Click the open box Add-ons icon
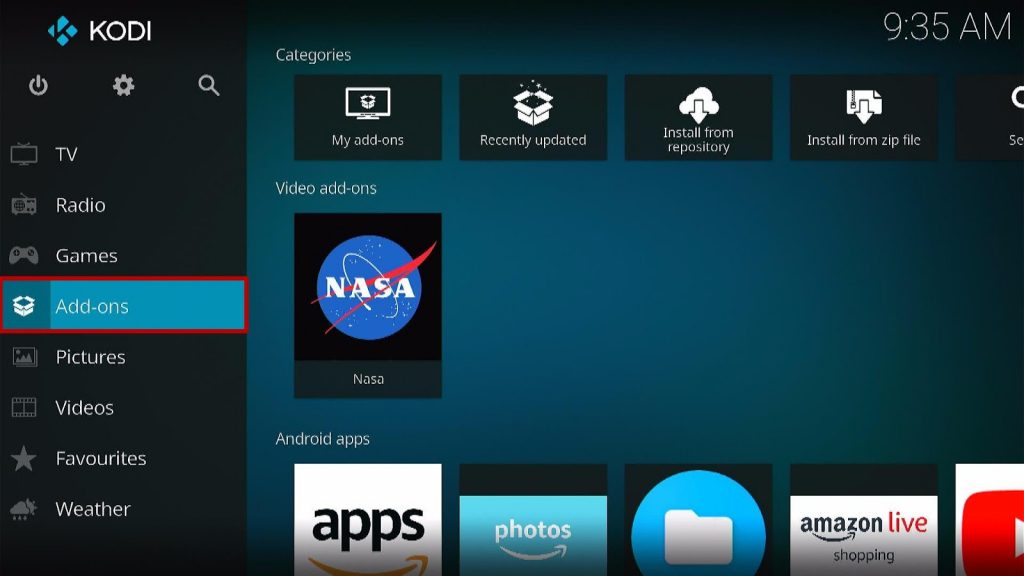The width and height of the screenshot is (1024, 576). [x=24, y=306]
